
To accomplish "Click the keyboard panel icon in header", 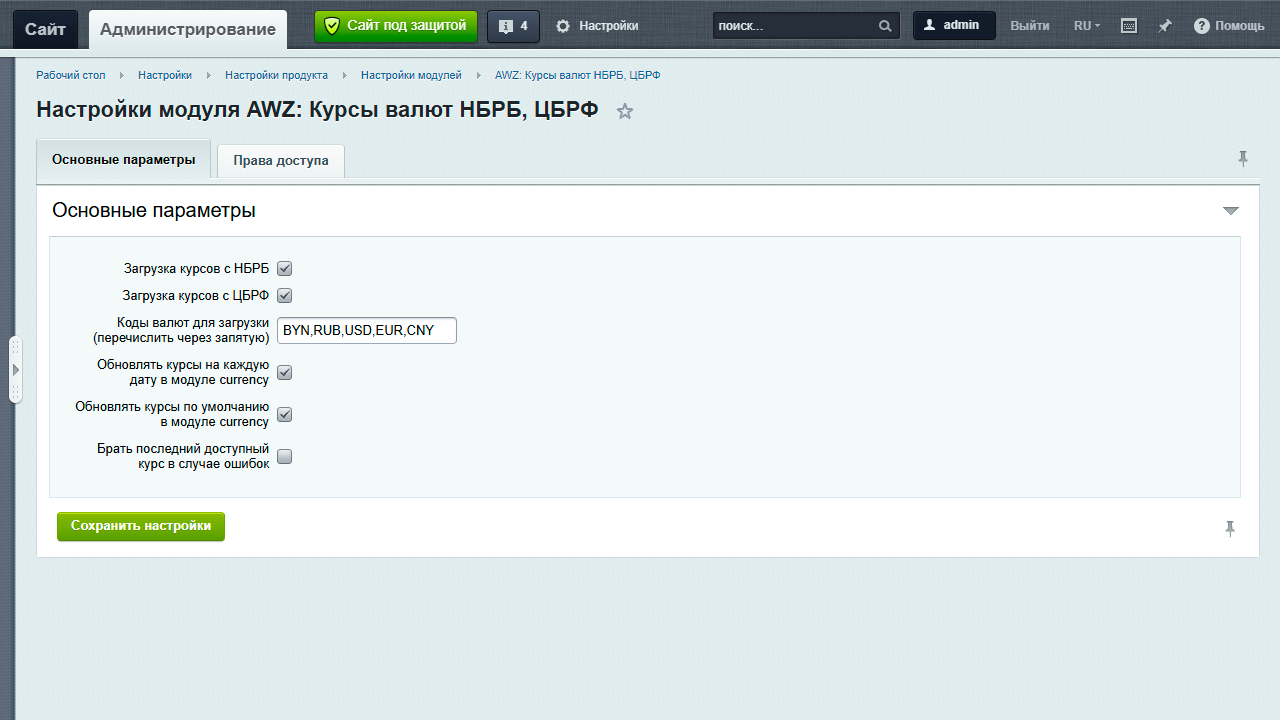I will [x=1129, y=26].
